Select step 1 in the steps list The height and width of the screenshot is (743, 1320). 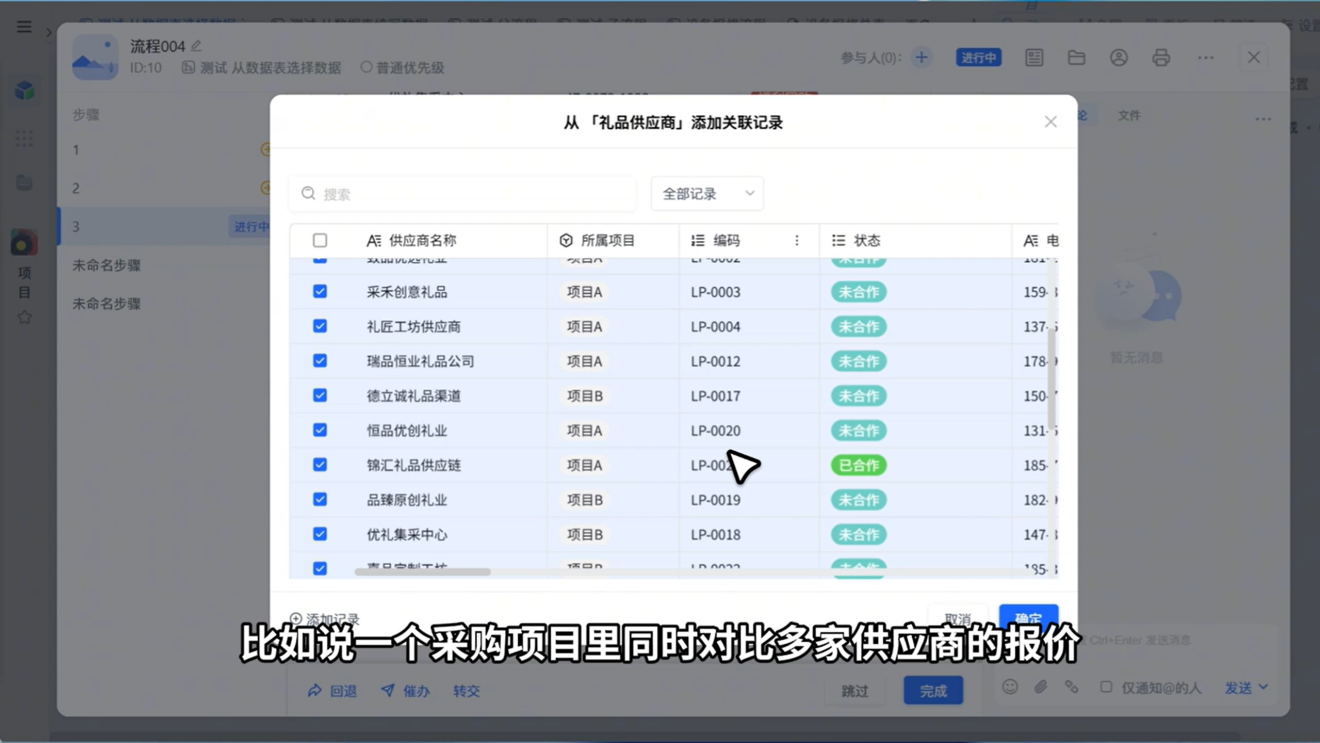tap(165, 150)
